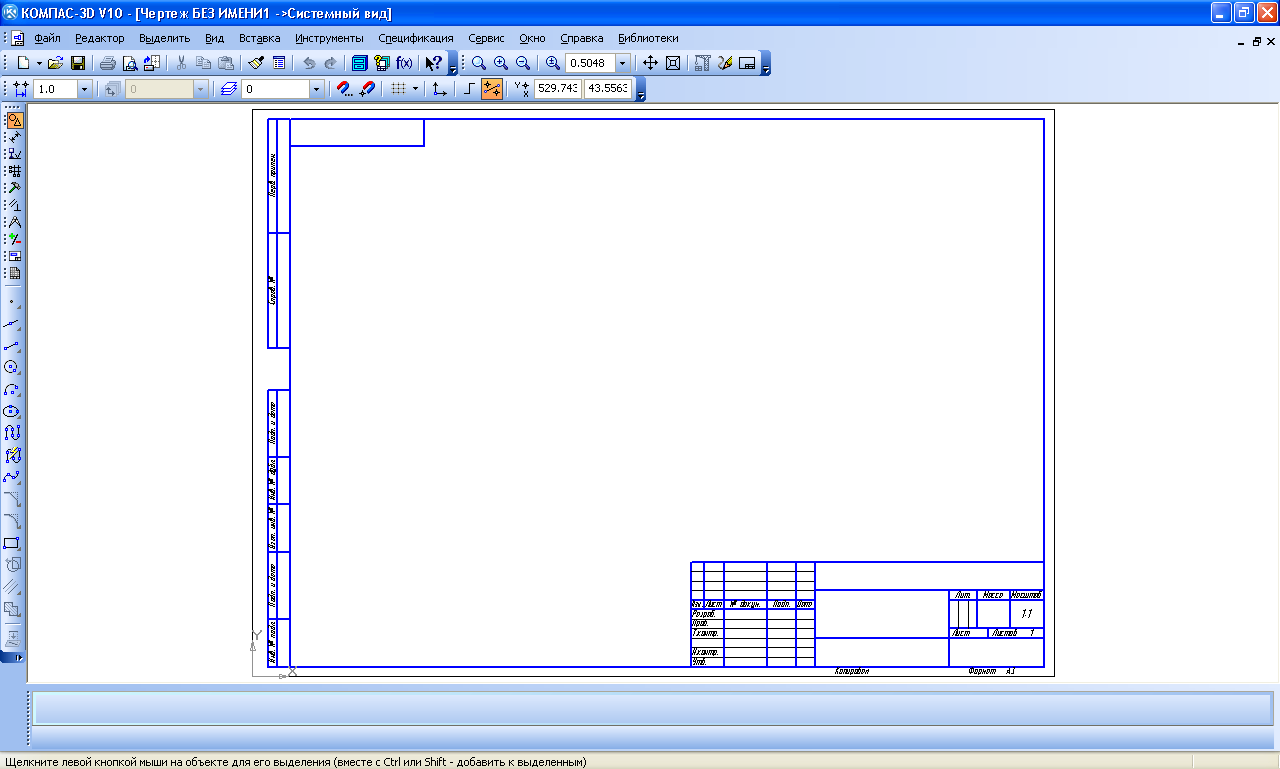
Task: Zoom out with the minus magnifier
Action: (522, 62)
